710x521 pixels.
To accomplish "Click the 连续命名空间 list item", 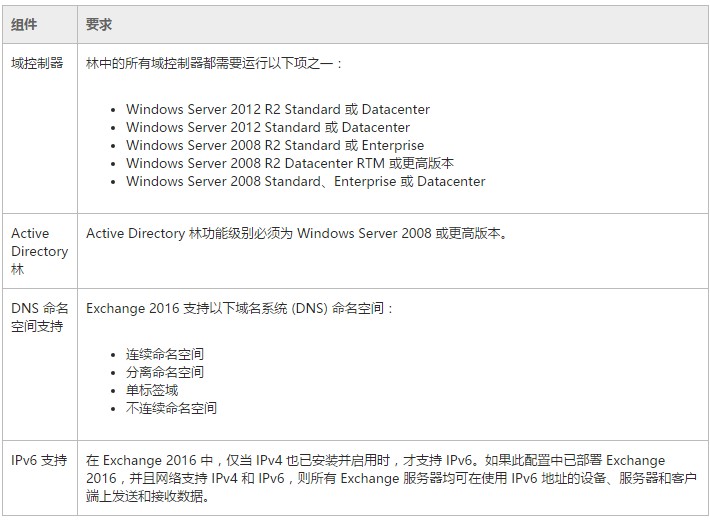I will 165,354.
